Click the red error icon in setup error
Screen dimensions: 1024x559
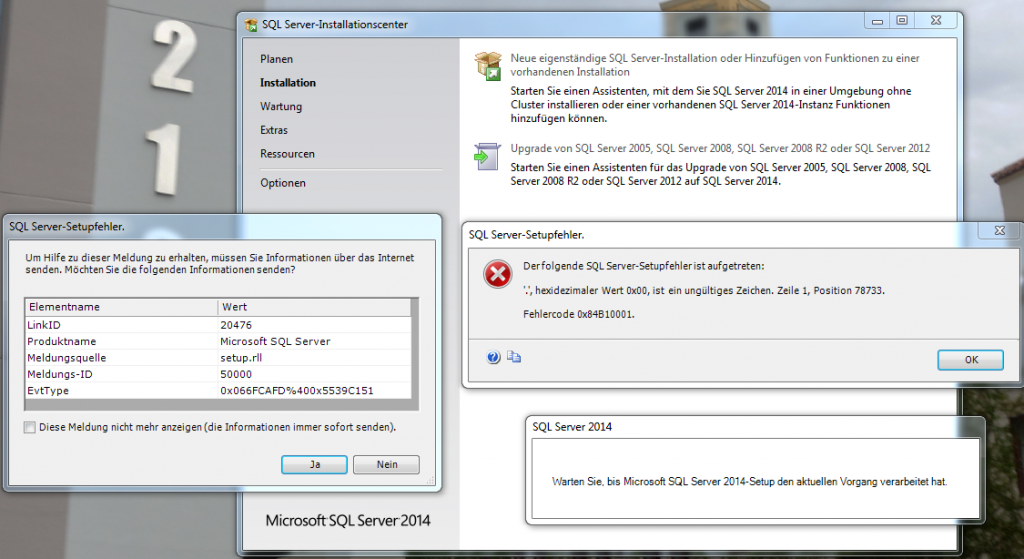(x=498, y=274)
